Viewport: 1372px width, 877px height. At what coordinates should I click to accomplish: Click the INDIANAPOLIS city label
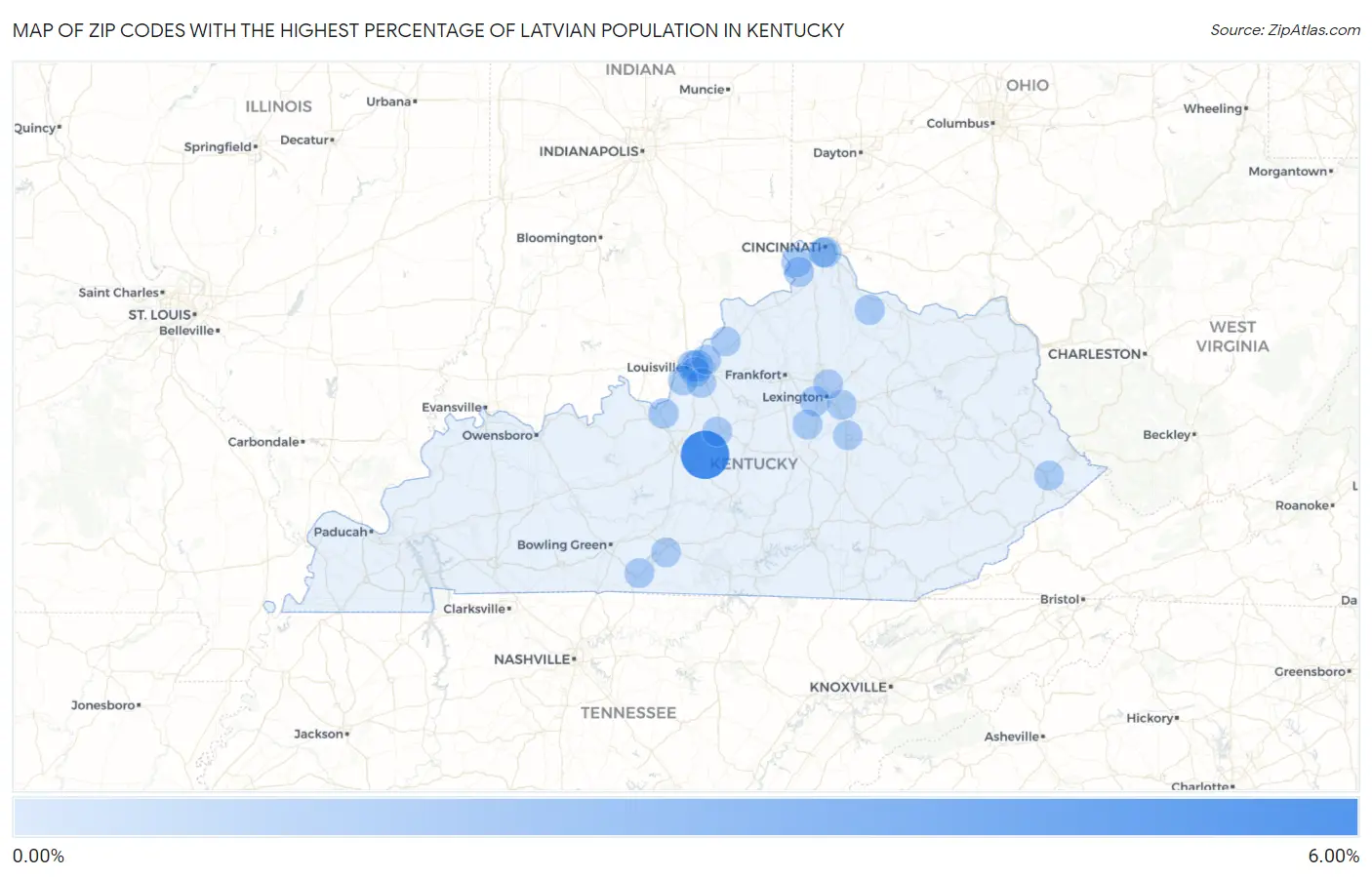pos(590,151)
